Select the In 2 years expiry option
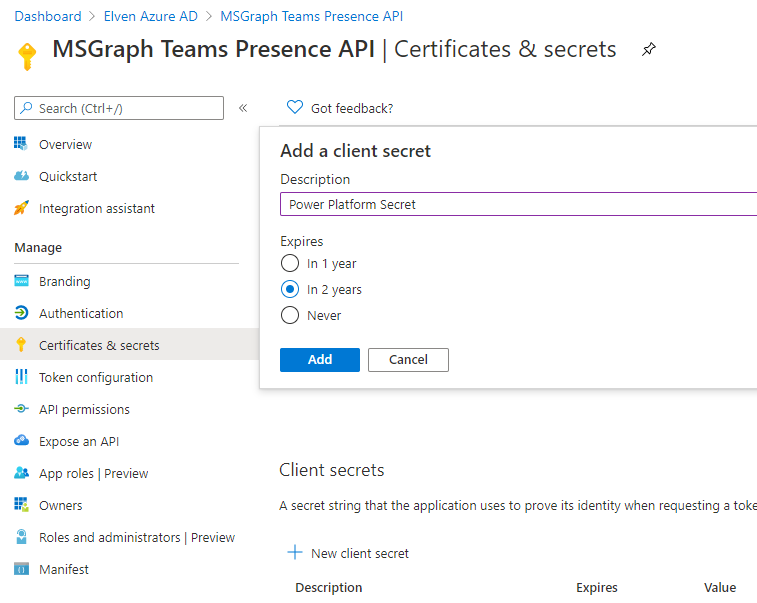 pos(290,289)
